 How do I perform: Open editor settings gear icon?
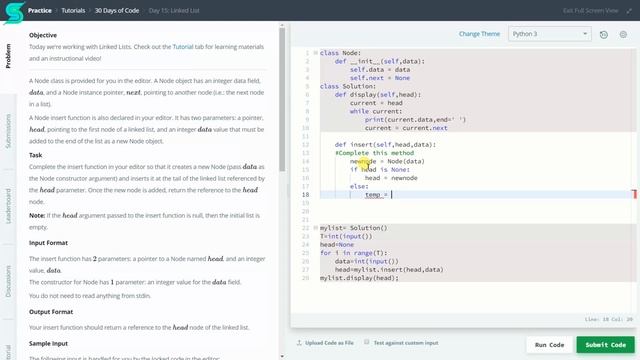[623, 35]
